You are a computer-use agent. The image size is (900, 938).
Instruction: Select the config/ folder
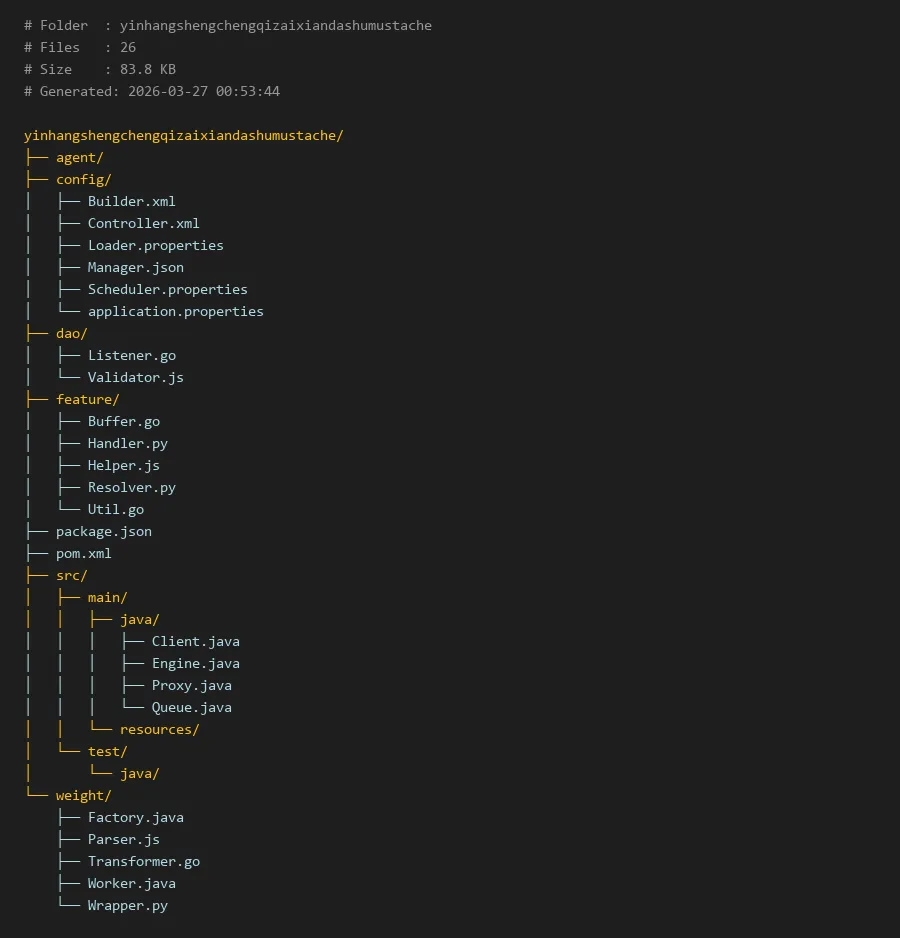(83, 179)
